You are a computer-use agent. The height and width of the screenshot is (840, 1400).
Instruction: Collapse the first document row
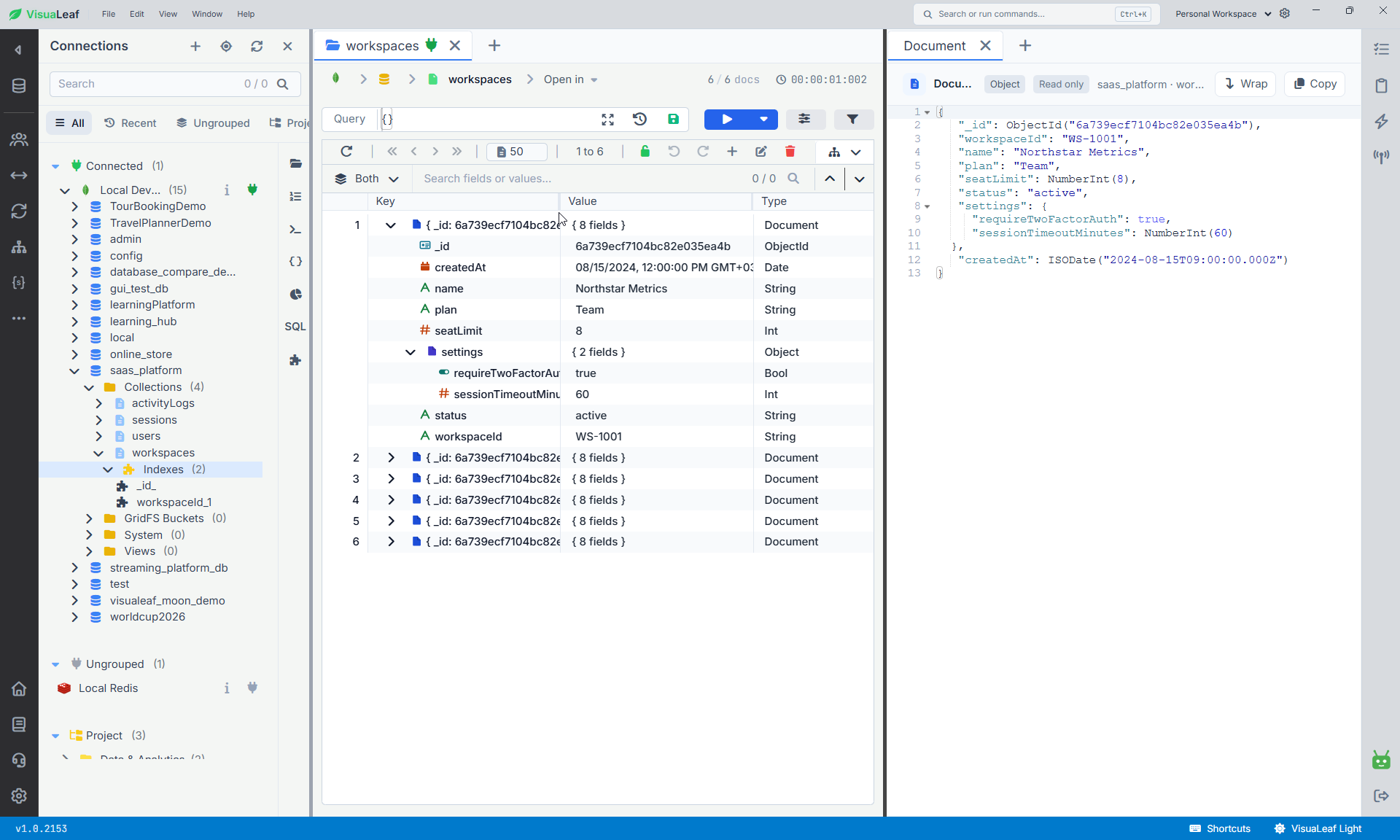(391, 225)
